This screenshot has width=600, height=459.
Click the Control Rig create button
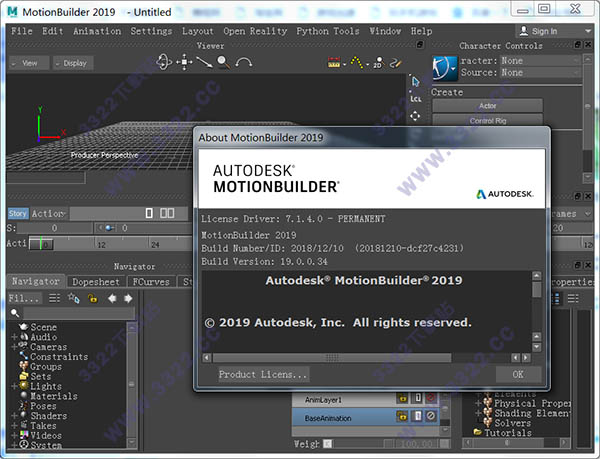[x=488, y=120]
